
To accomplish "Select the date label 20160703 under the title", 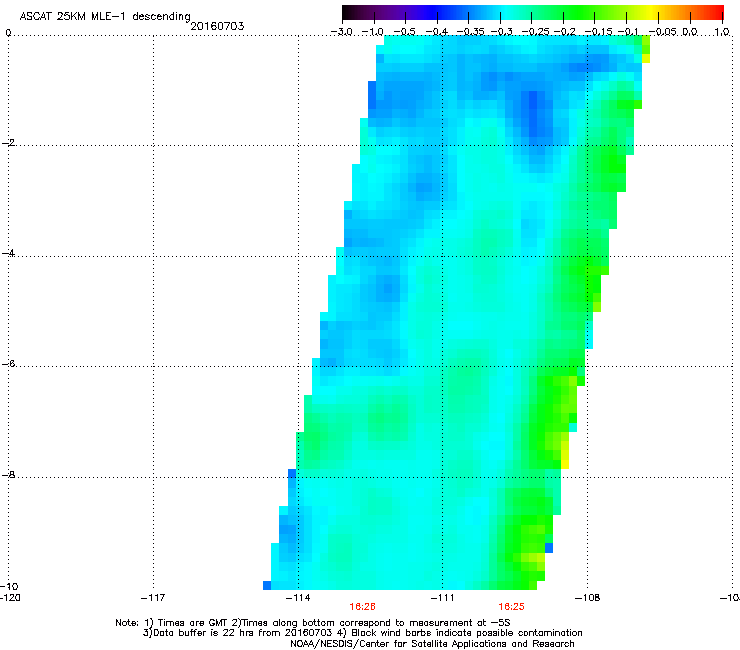I will point(217,26).
